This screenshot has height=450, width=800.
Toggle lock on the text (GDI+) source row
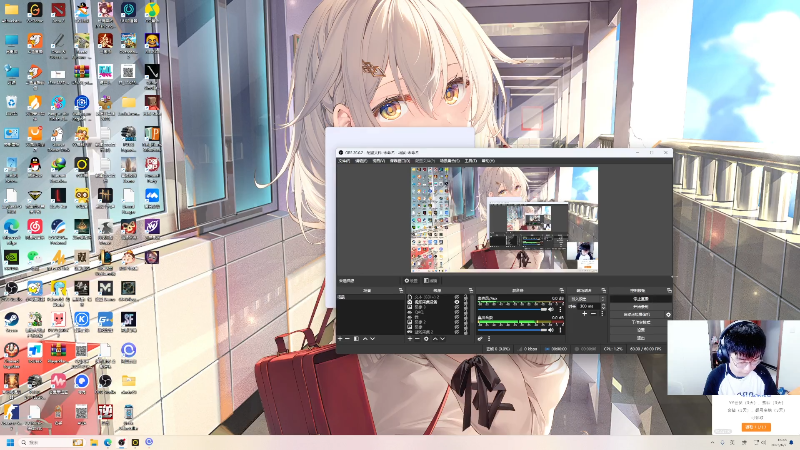click(x=466, y=297)
